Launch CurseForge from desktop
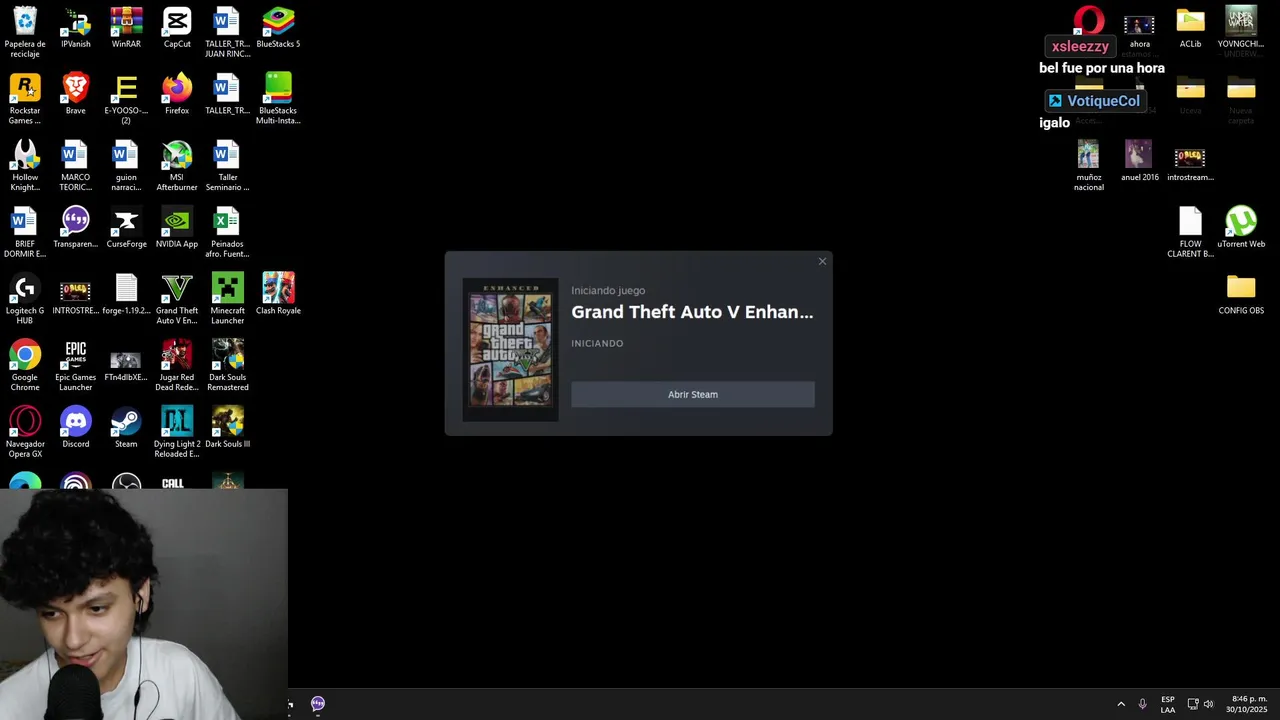This screenshot has width=1280, height=720. 126,229
